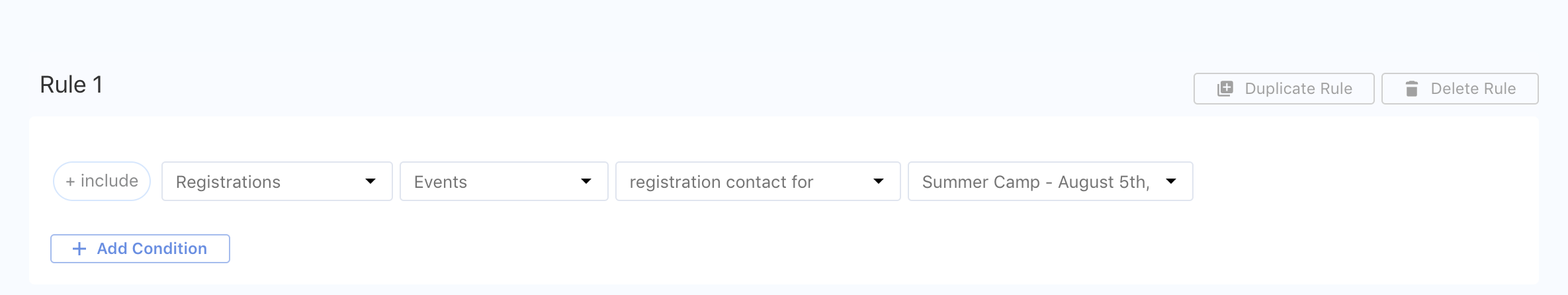The width and height of the screenshot is (1568, 295).
Task: Click the registration contact for field
Action: coord(758,181)
